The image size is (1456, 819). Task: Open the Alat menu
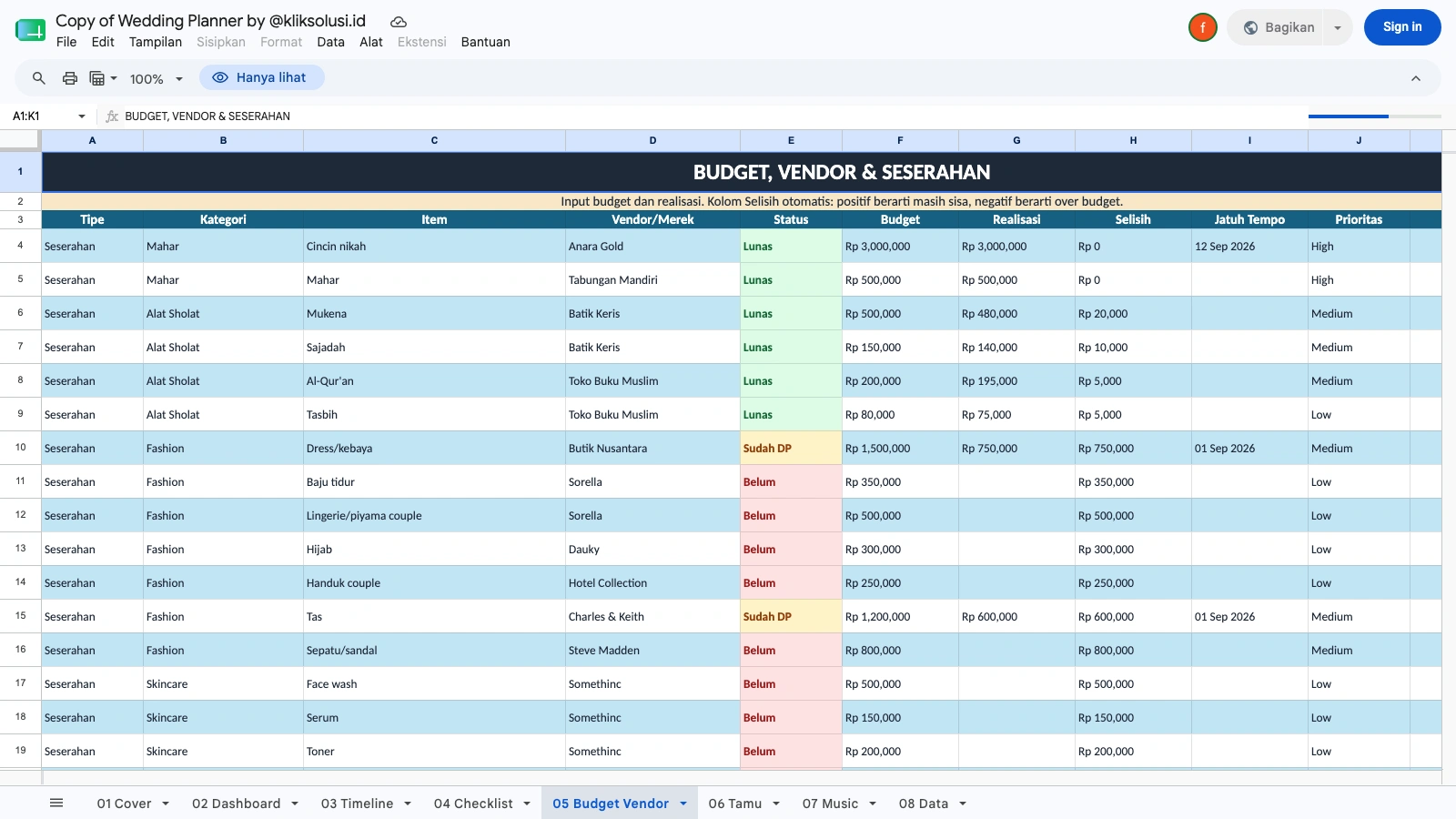point(371,42)
